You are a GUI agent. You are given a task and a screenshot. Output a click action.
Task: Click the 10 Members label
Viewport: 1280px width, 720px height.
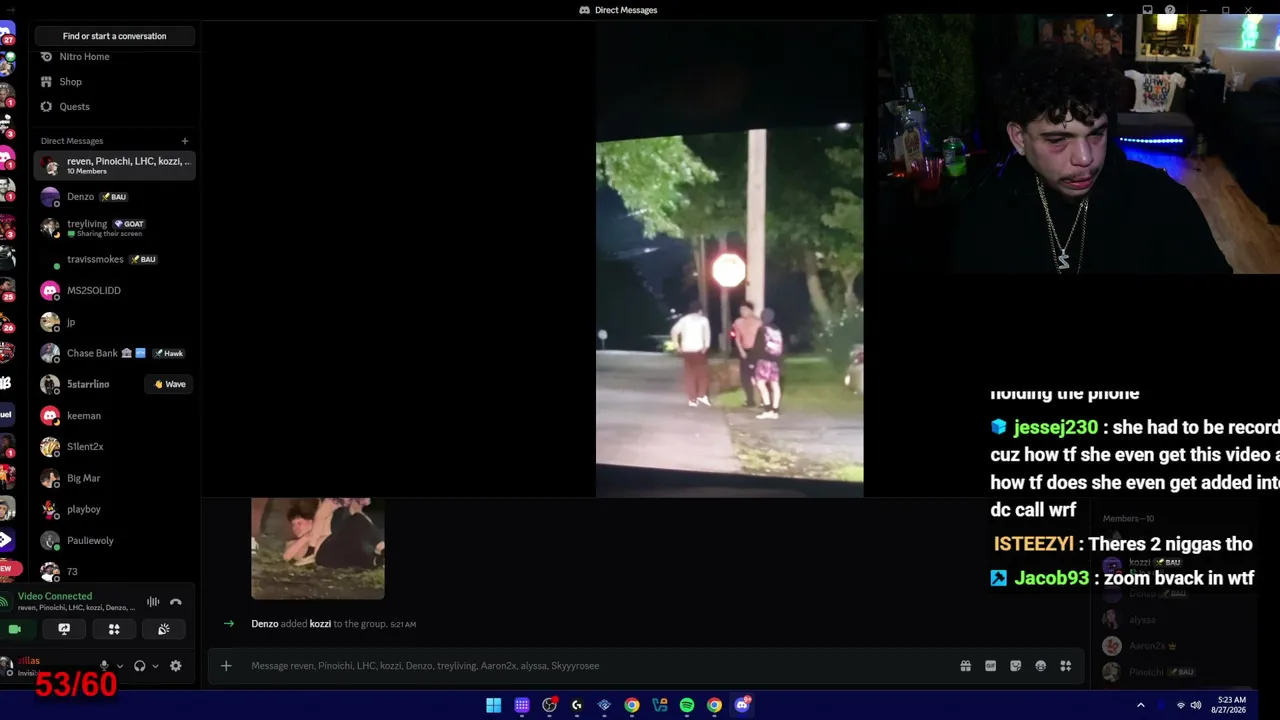pos(87,171)
